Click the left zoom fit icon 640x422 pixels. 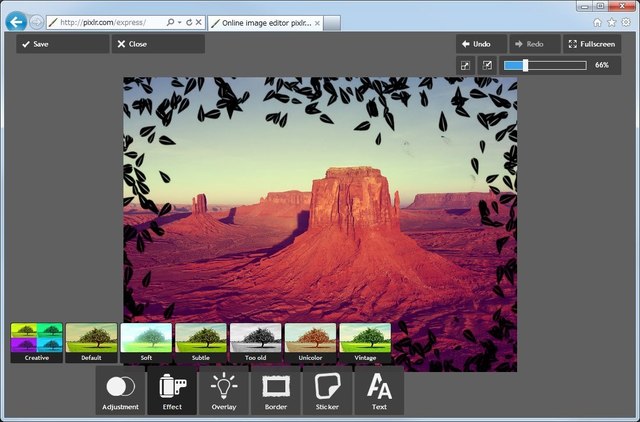coord(465,65)
